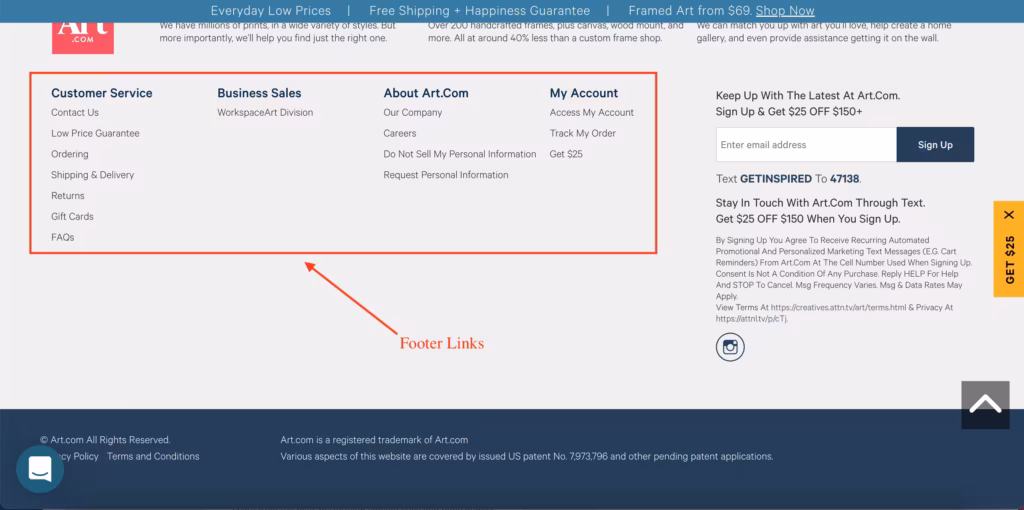
Task: Click the Customer Service heading
Action: click(x=102, y=93)
